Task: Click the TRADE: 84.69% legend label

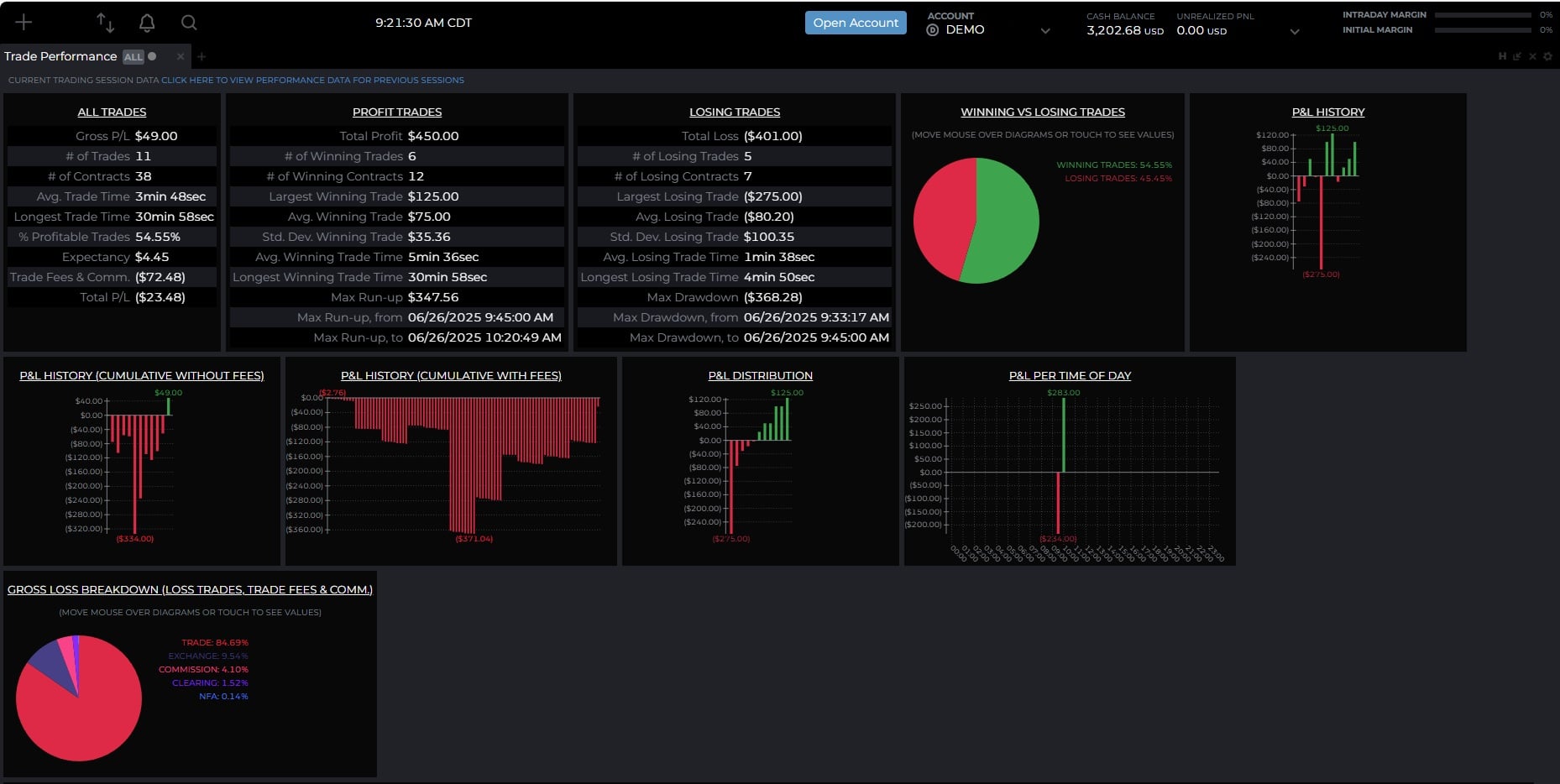Action: pyautogui.click(x=215, y=643)
